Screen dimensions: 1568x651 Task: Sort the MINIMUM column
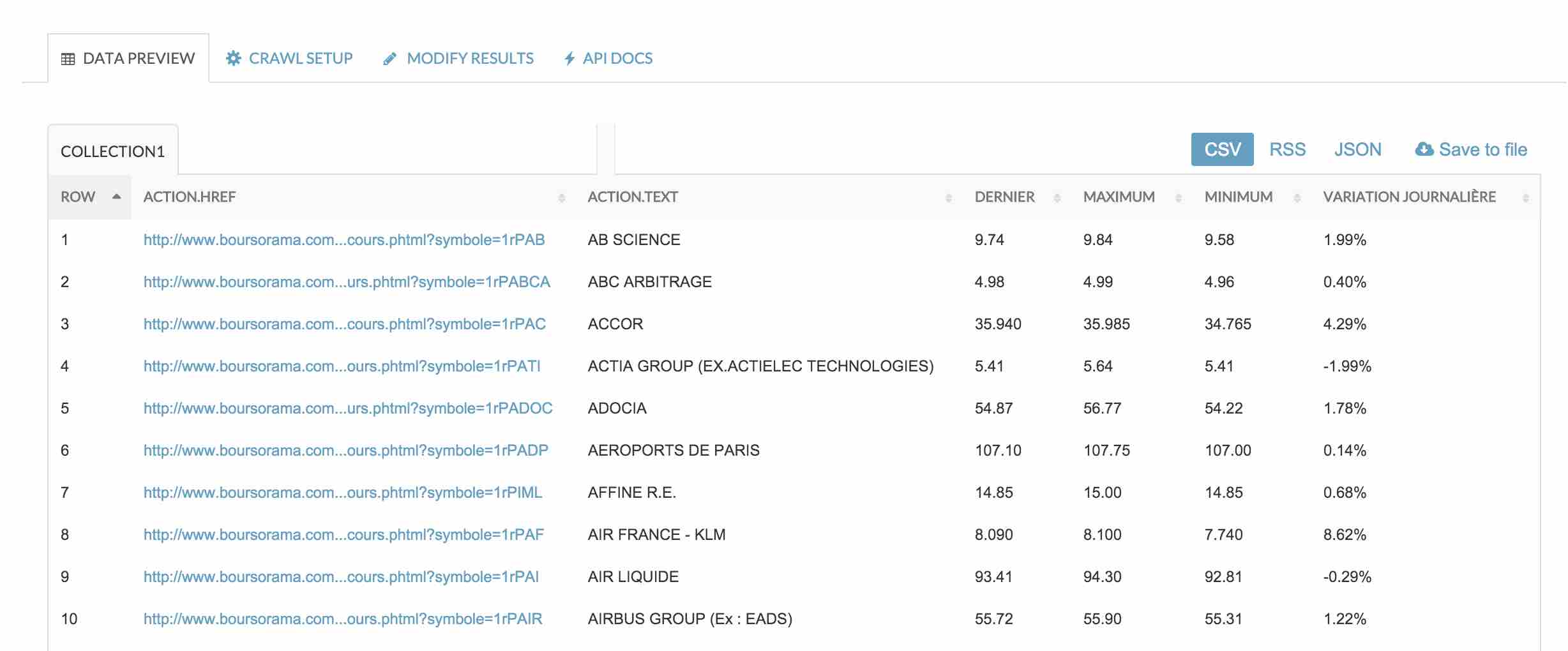tap(1297, 198)
